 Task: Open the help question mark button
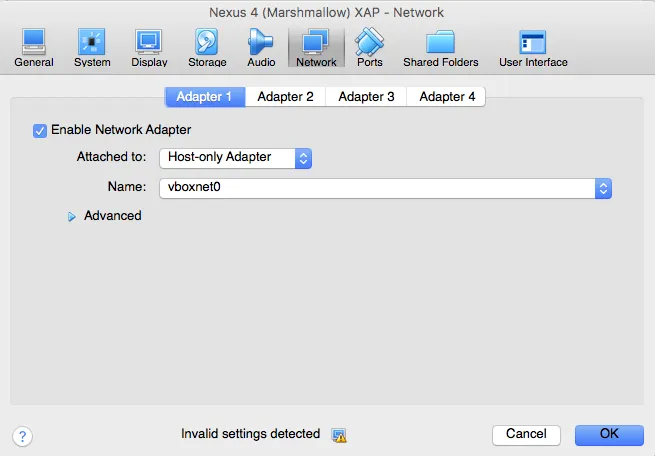(23, 436)
